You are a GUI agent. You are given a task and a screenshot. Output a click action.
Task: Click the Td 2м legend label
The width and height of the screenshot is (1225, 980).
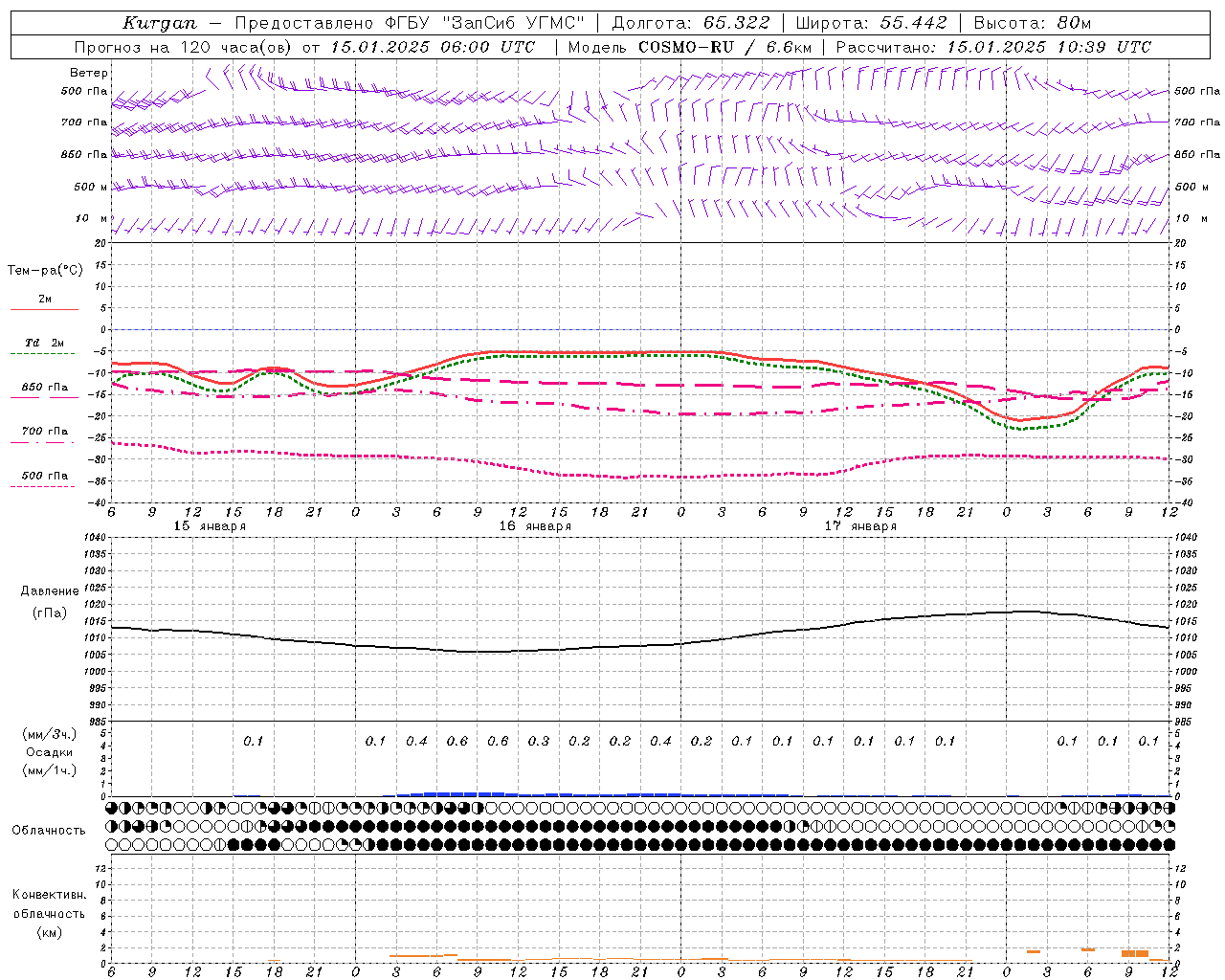(44, 343)
